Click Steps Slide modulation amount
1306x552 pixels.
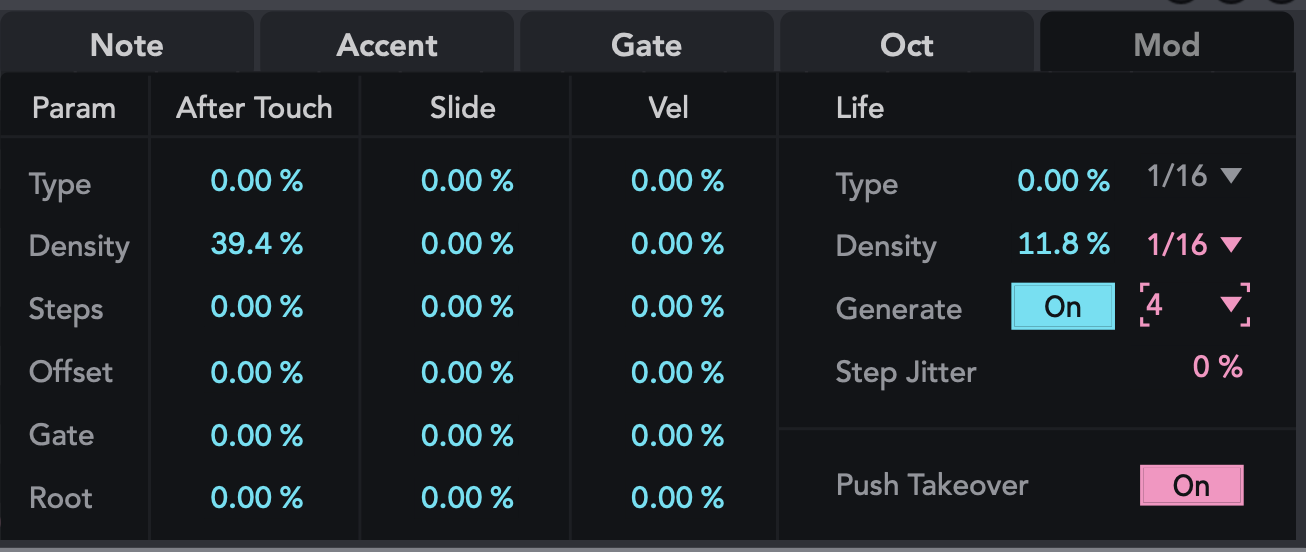pos(467,308)
